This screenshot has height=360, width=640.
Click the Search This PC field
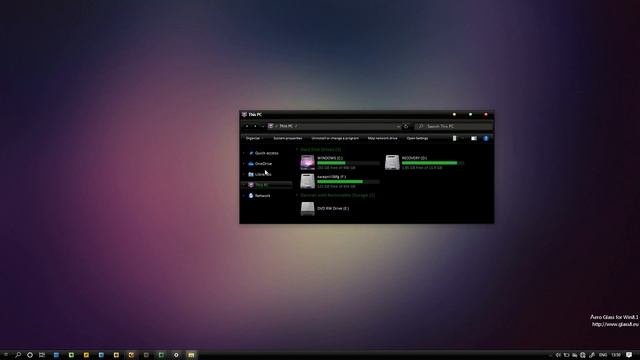453,126
